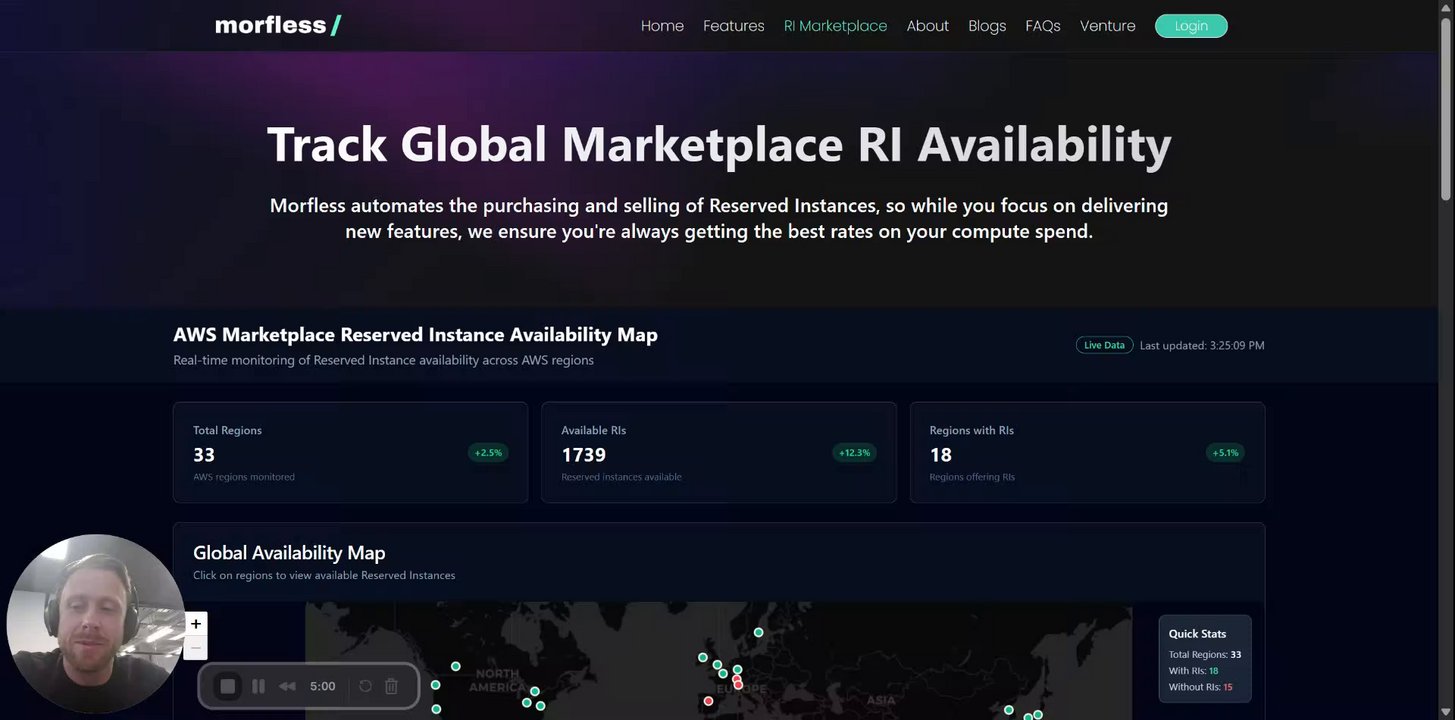Stop the screen recording
The height and width of the screenshot is (720, 1455).
[x=228, y=686]
